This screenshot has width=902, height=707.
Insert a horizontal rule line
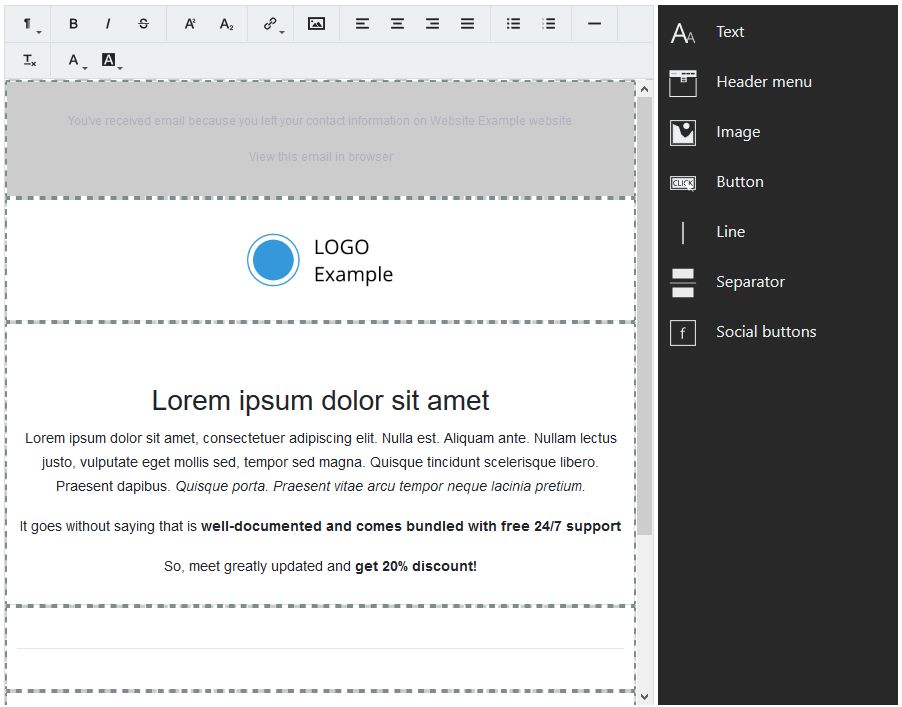(x=594, y=24)
